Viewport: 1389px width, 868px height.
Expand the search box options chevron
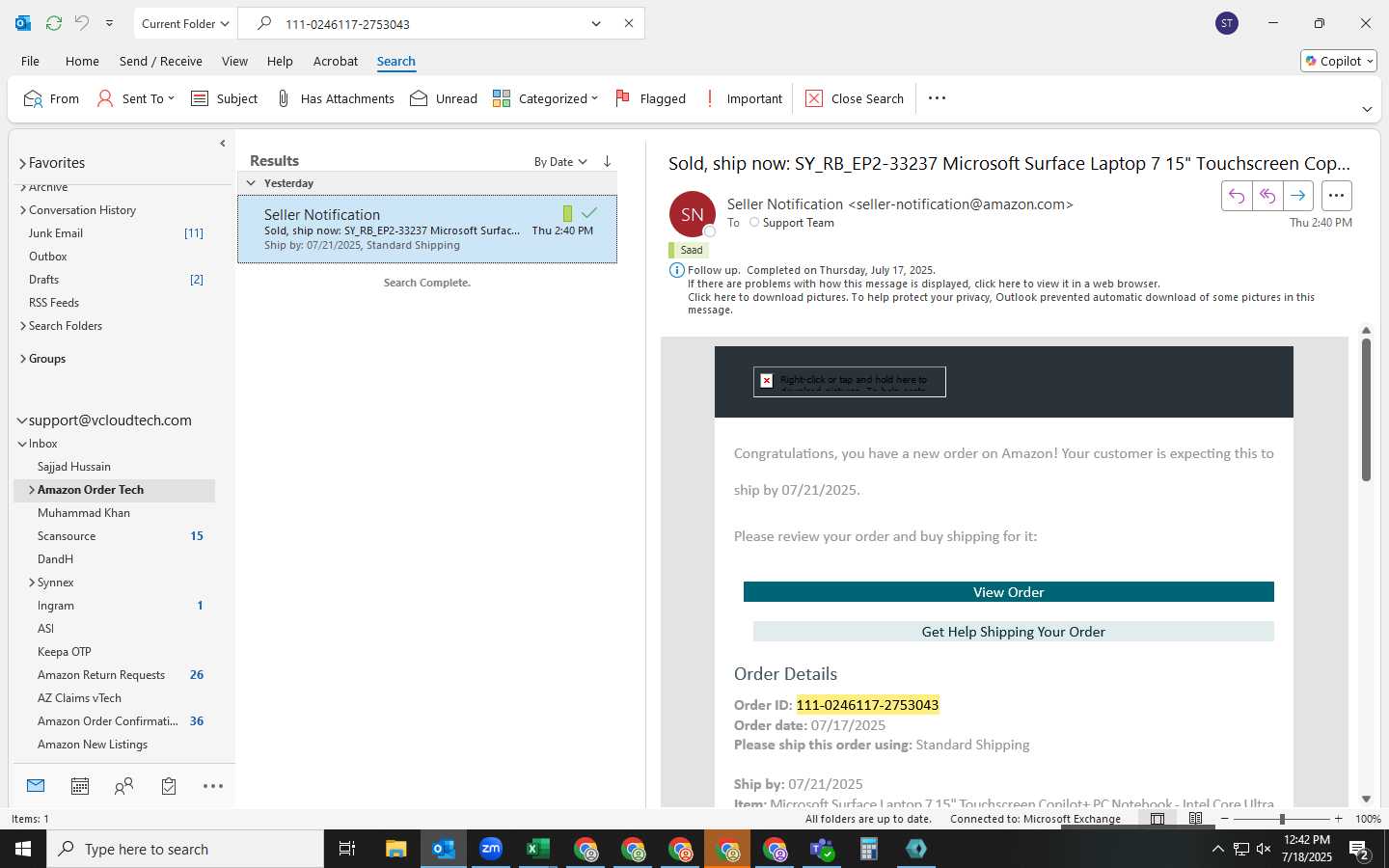[x=596, y=23]
